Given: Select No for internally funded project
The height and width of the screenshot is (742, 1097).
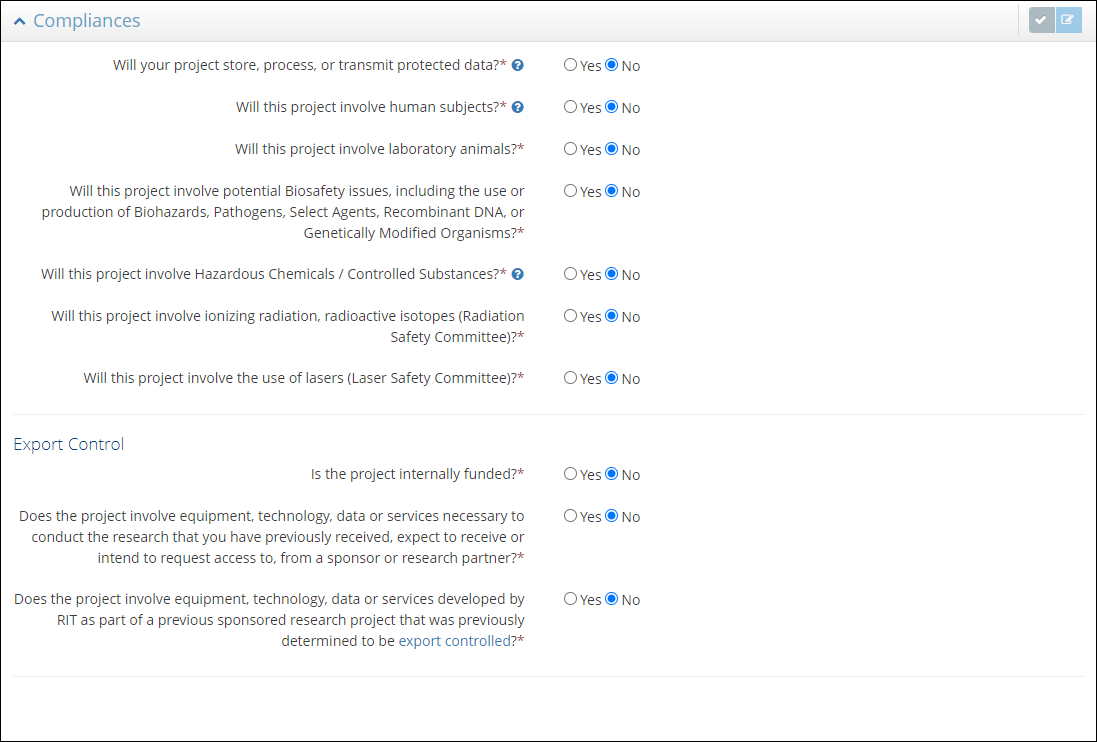Looking at the screenshot, I should (x=612, y=474).
